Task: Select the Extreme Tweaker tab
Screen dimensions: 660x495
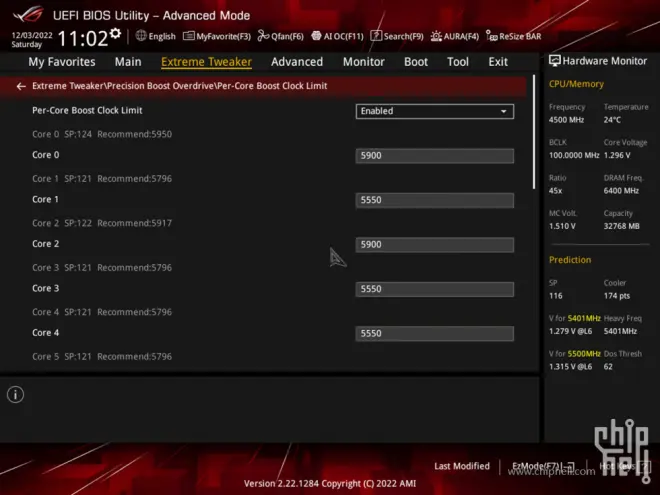Action: pos(206,62)
